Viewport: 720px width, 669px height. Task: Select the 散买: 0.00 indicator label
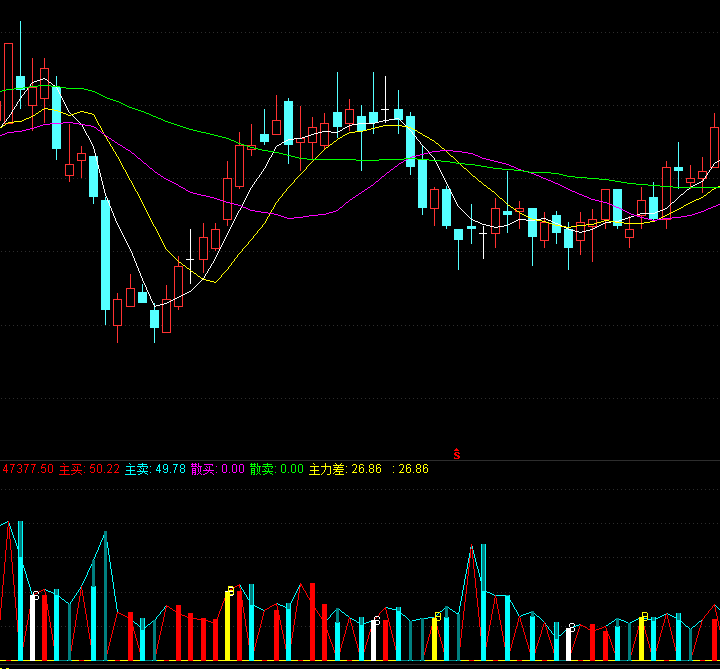(218, 469)
